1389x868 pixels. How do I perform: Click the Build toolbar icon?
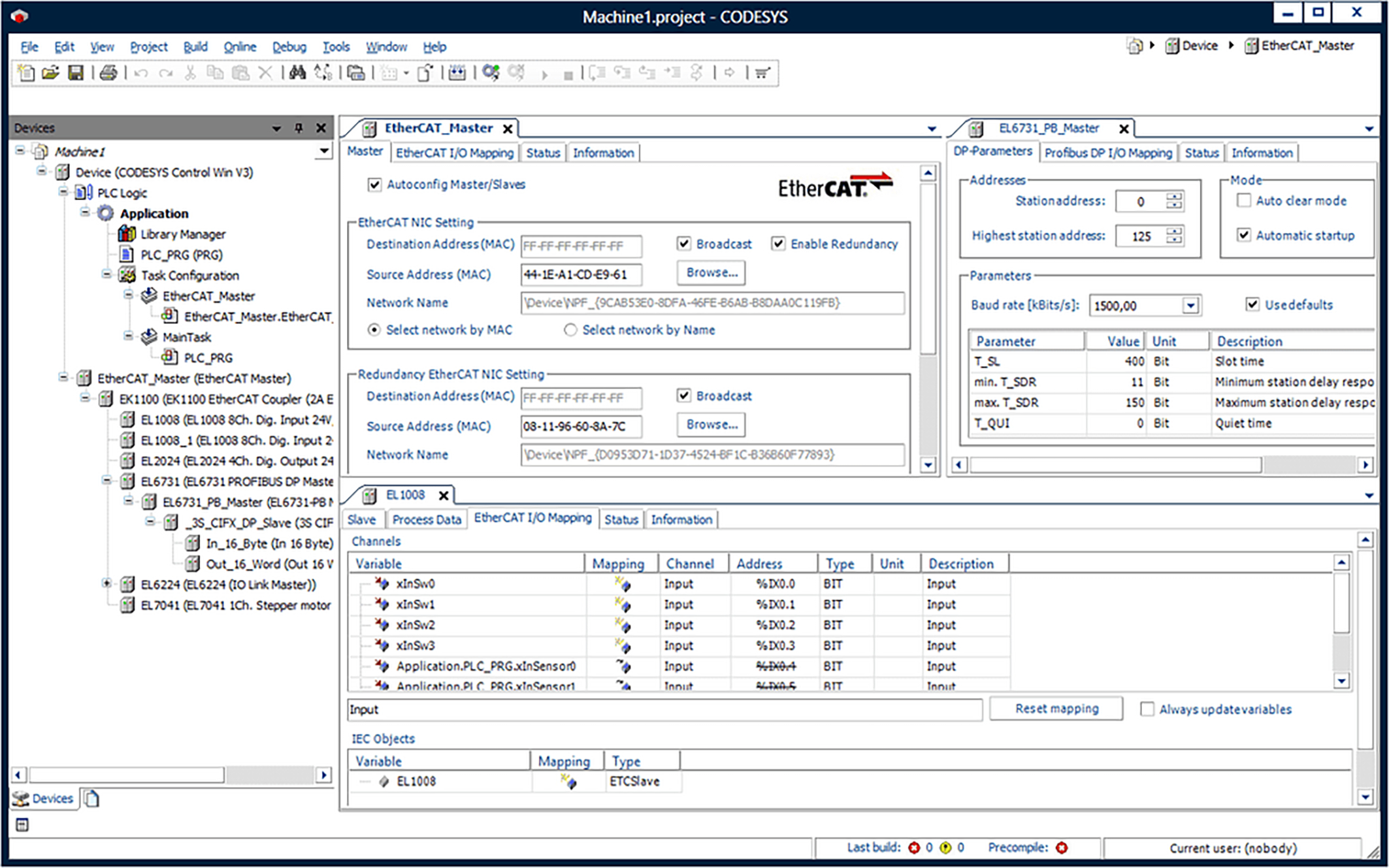pyautogui.click(x=457, y=72)
